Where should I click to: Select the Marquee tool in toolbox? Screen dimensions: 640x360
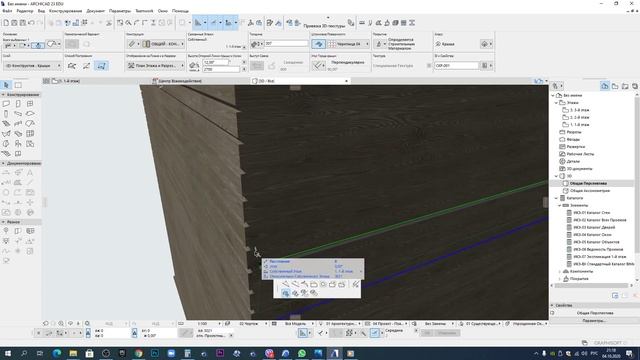click(x=18, y=85)
